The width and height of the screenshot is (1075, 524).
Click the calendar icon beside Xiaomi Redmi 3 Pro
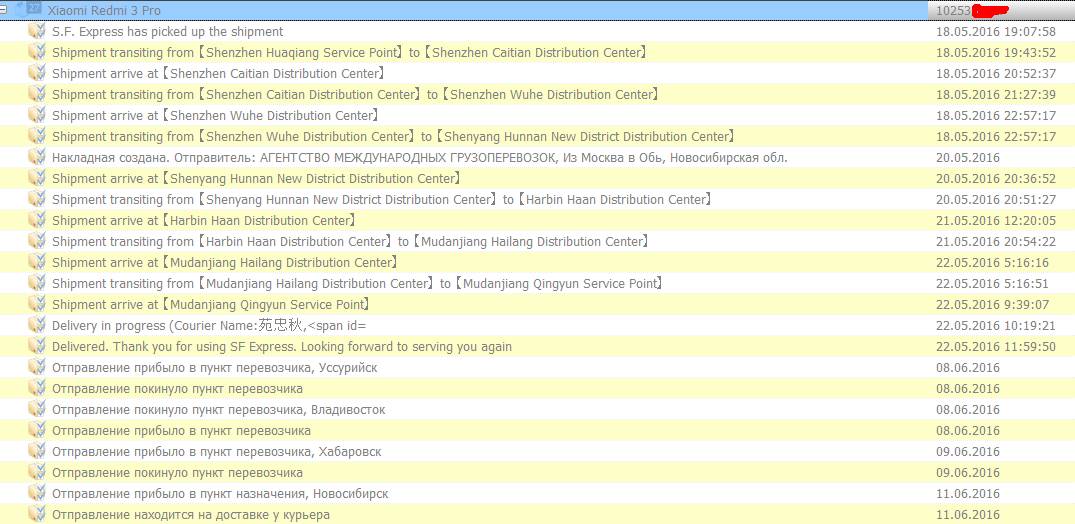tap(33, 9)
